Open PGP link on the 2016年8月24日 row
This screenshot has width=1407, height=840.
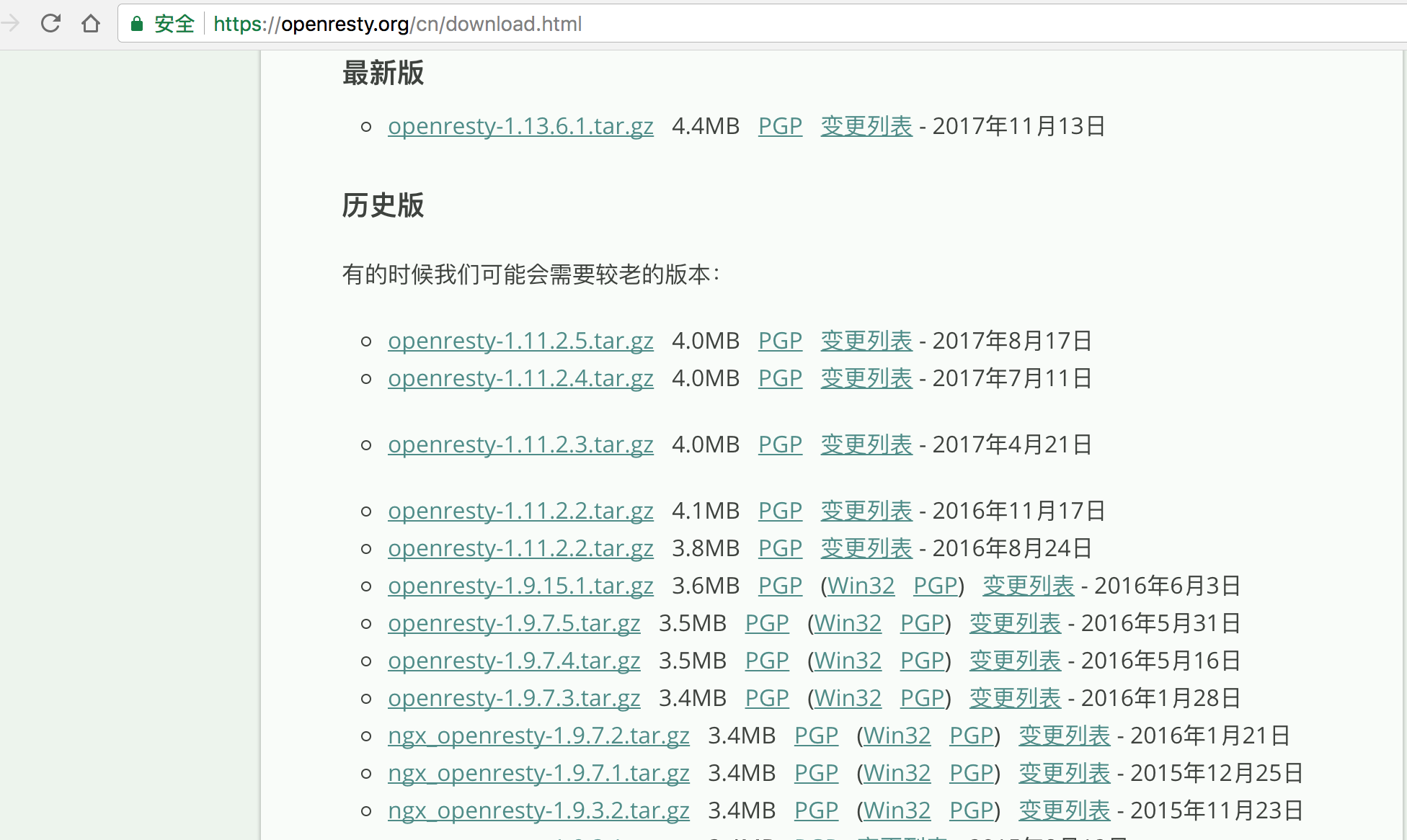(780, 548)
